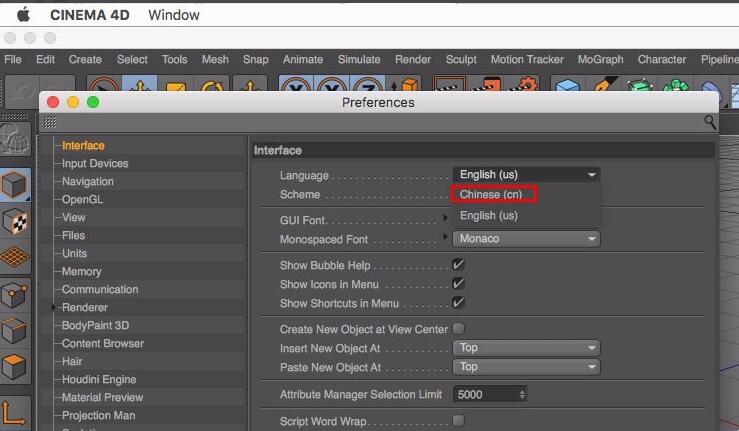Open the File menu

tap(13, 59)
